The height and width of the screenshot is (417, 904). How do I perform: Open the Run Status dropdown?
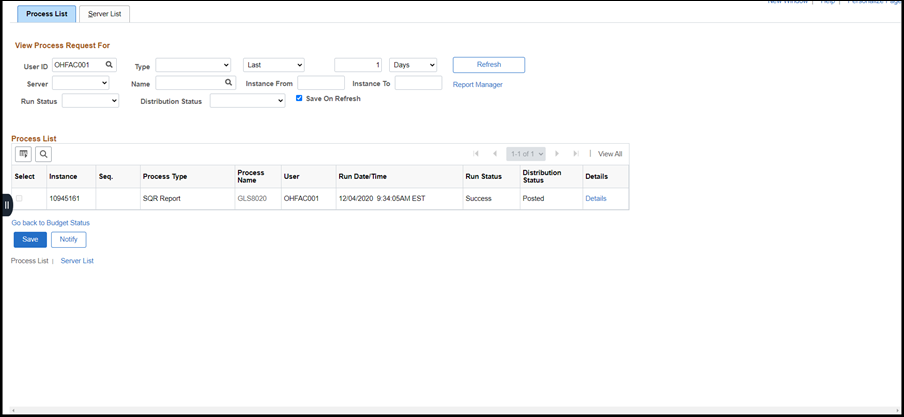tap(90, 101)
